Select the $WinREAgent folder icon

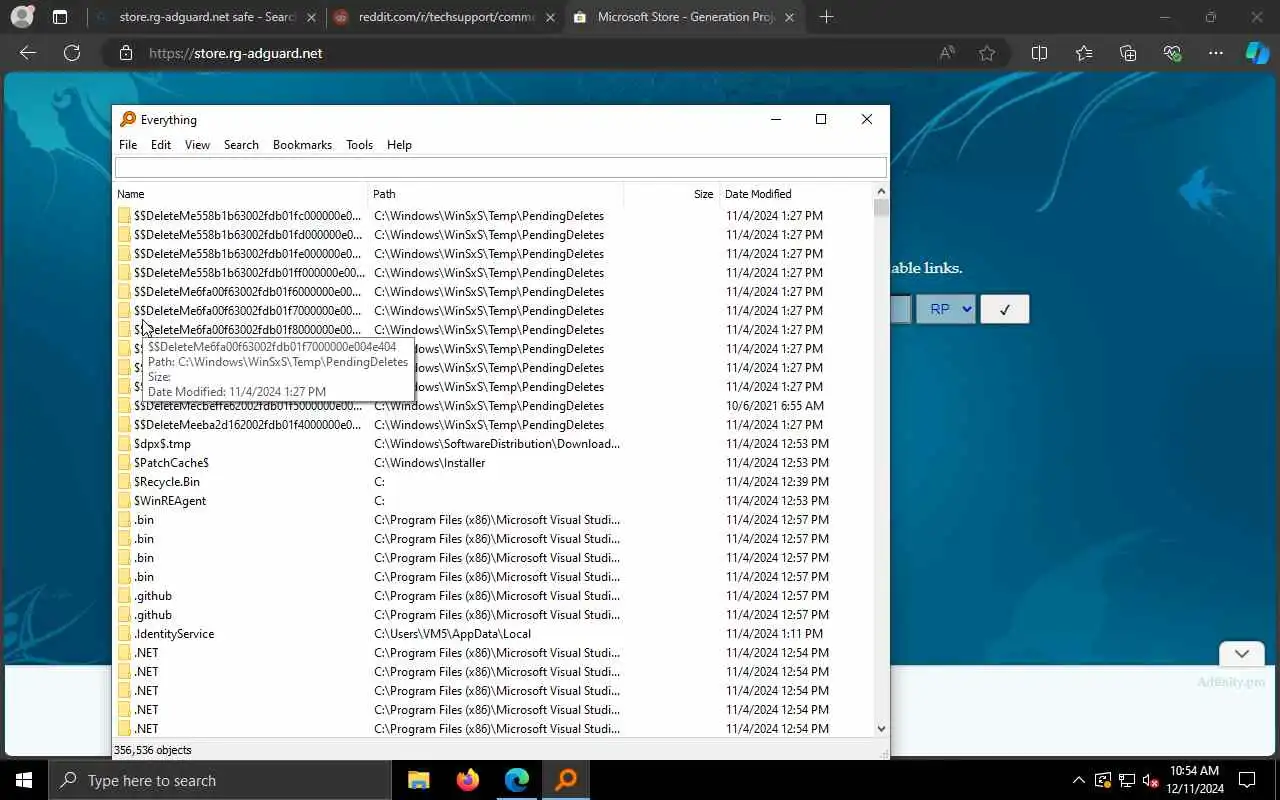coord(124,501)
